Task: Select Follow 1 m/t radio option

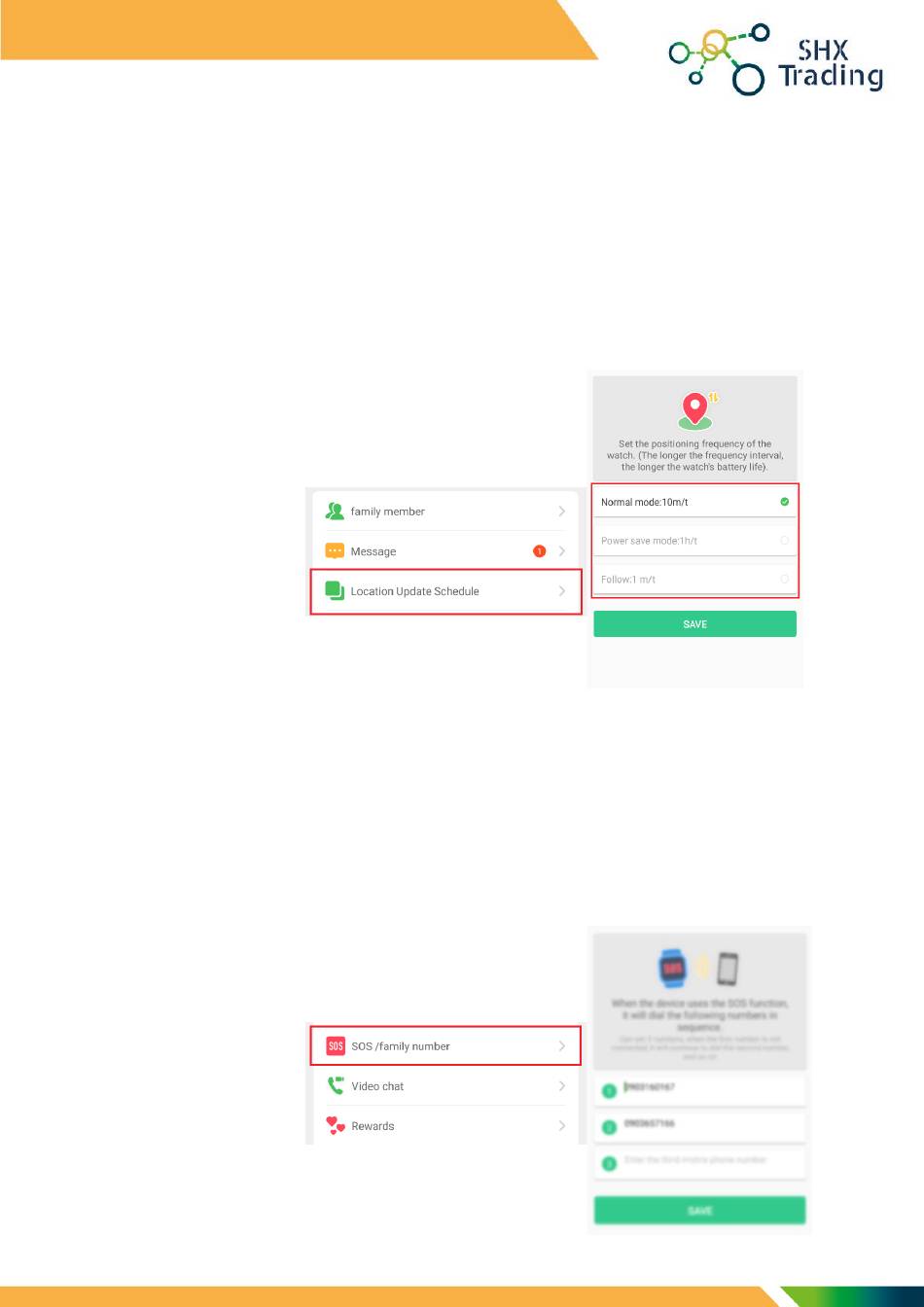Action: coord(694,580)
